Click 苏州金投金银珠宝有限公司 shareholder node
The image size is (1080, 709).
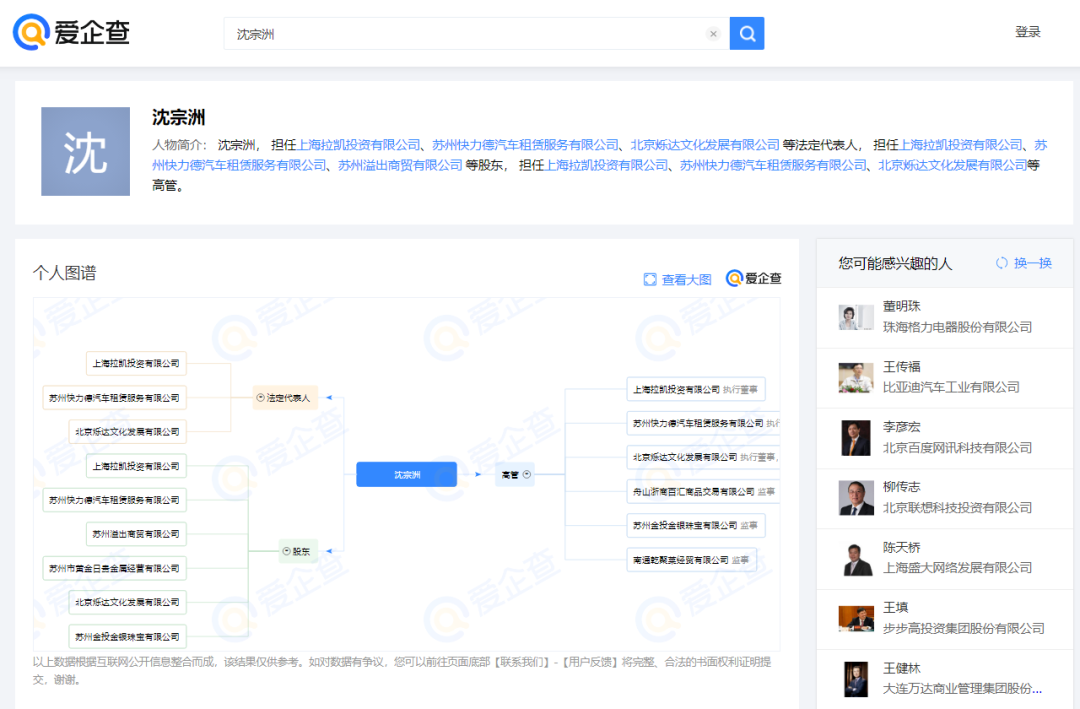click(x=127, y=637)
